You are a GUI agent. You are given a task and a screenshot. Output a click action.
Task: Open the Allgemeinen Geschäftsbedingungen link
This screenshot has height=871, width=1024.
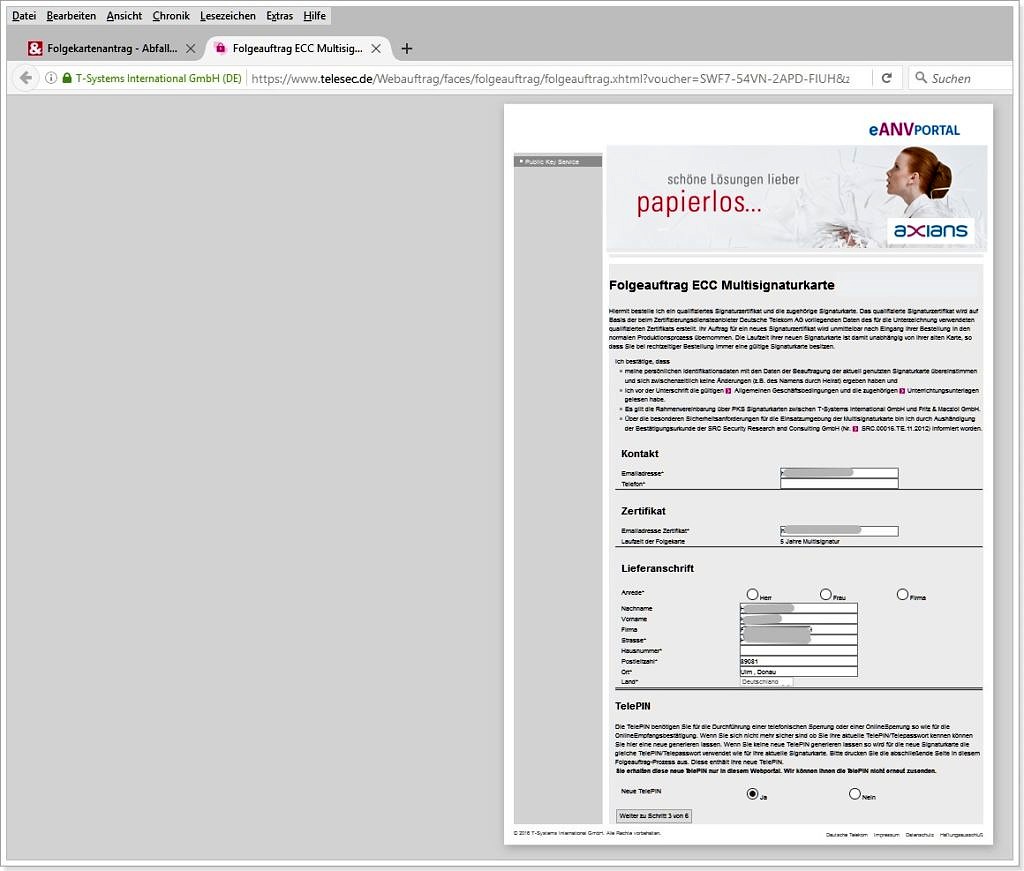782,390
